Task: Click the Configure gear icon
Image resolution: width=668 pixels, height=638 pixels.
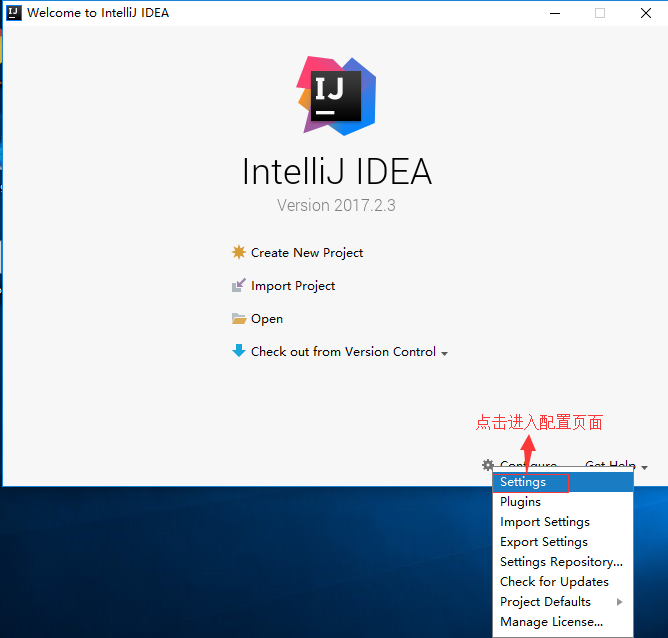Action: pyautogui.click(x=488, y=465)
